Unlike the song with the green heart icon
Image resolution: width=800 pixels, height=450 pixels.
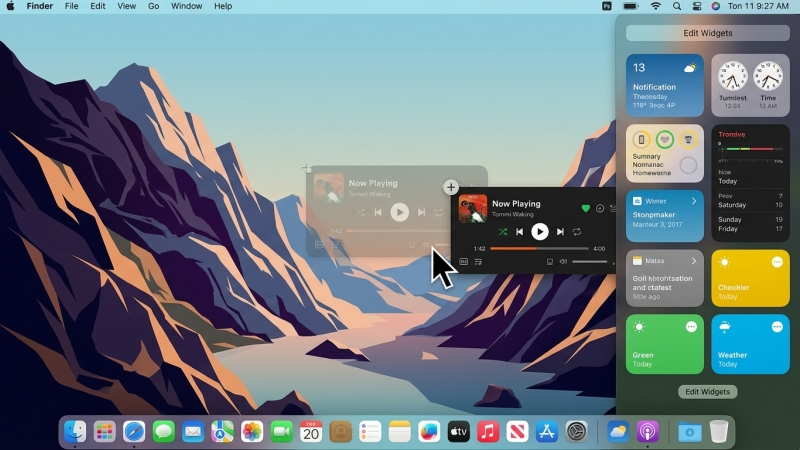tap(586, 208)
